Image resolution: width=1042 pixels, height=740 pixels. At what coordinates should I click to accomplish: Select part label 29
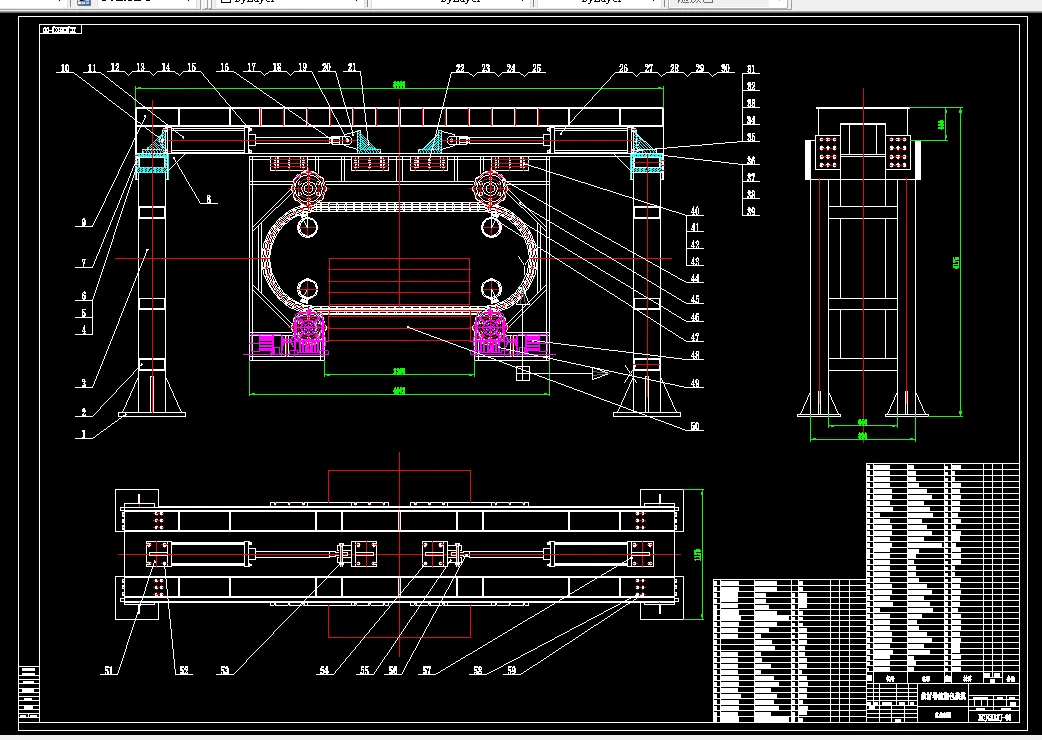coord(700,68)
